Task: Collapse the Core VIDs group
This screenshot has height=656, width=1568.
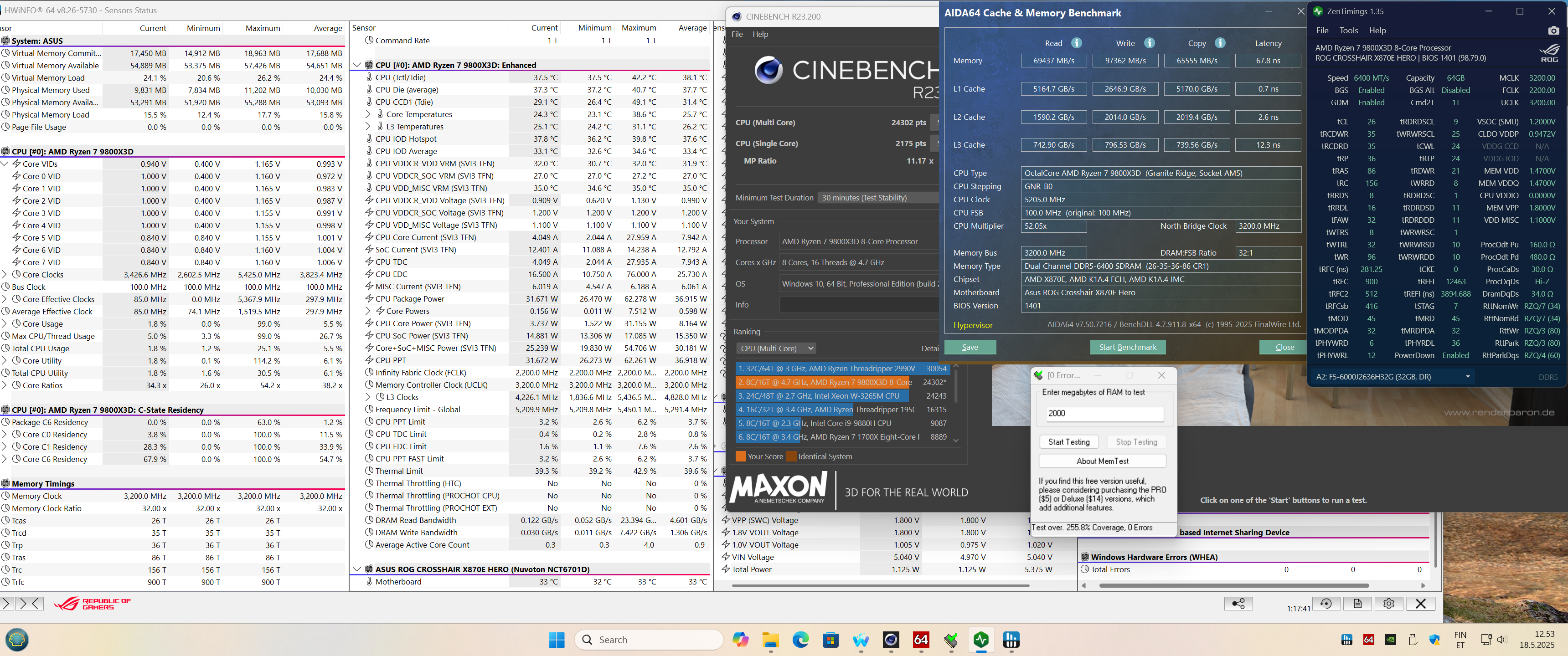Action: (4, 164)
